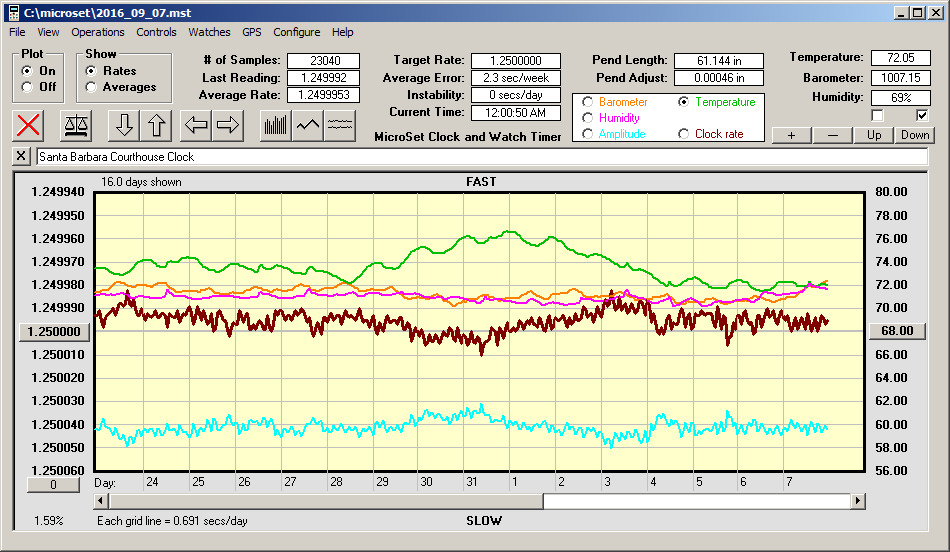Viewport: 950px width, 552px height.
Task: Click the 1.59% status text
Action: pyautogui.click(x=48, y=520)
